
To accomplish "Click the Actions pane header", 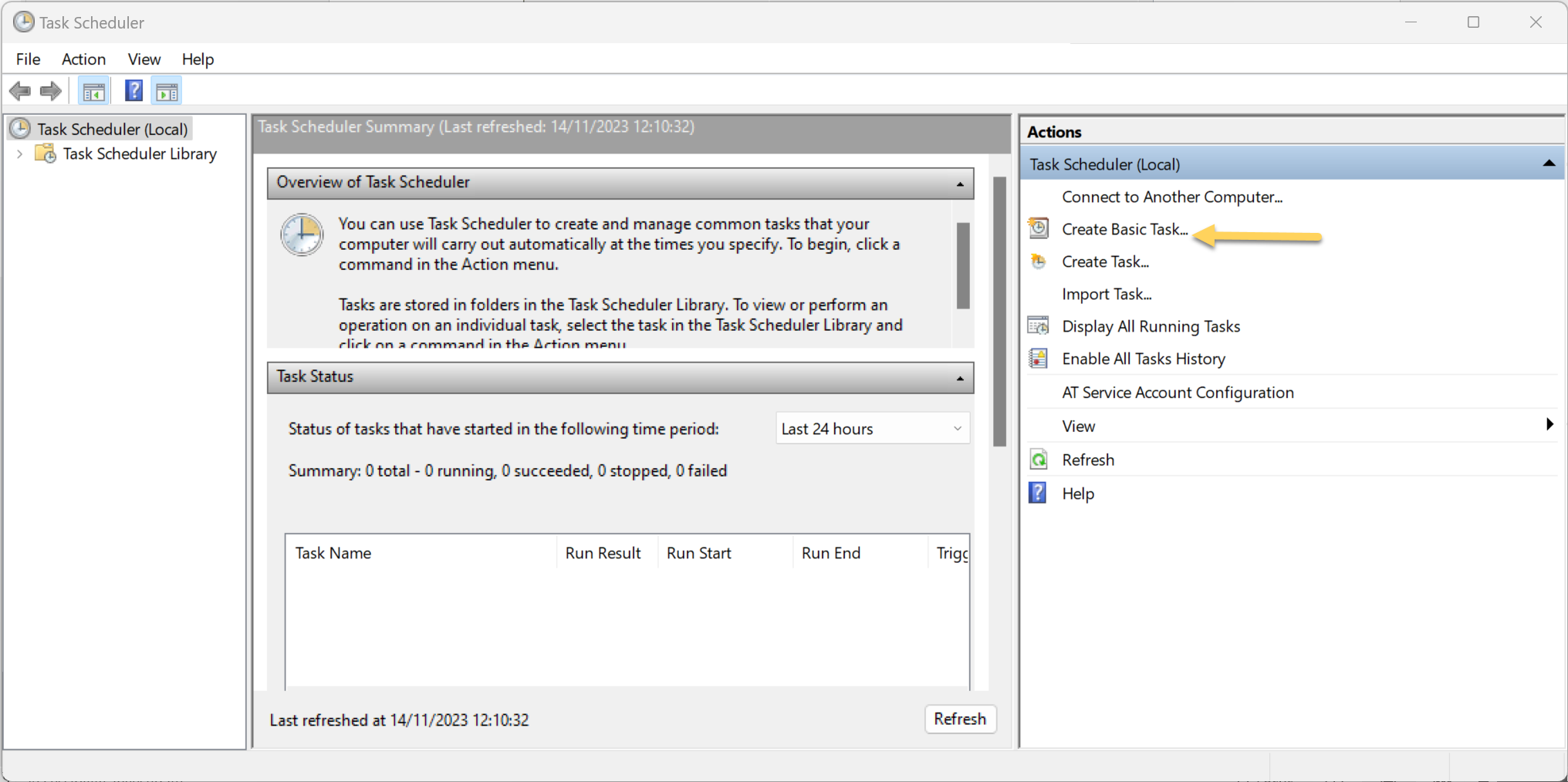I will tap(1292, 131).
